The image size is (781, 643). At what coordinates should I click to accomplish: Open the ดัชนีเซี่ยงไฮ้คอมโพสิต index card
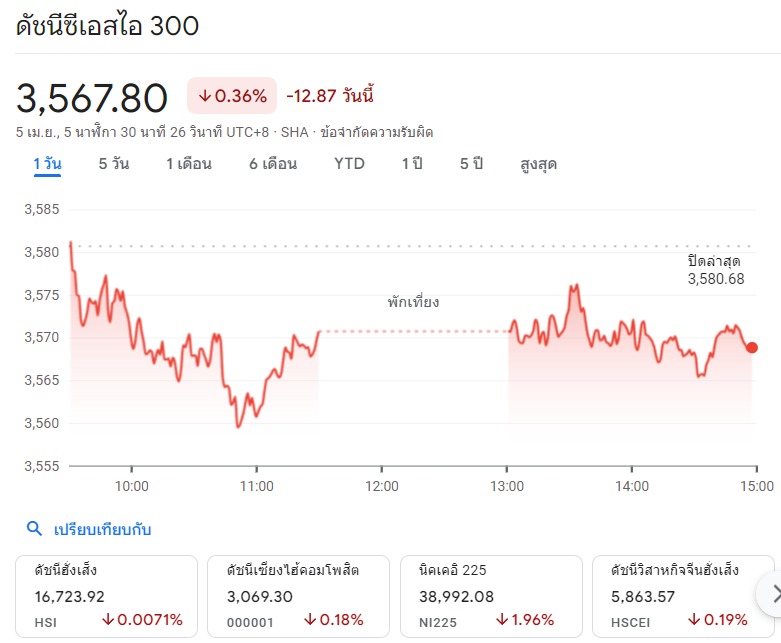(298, 596)
